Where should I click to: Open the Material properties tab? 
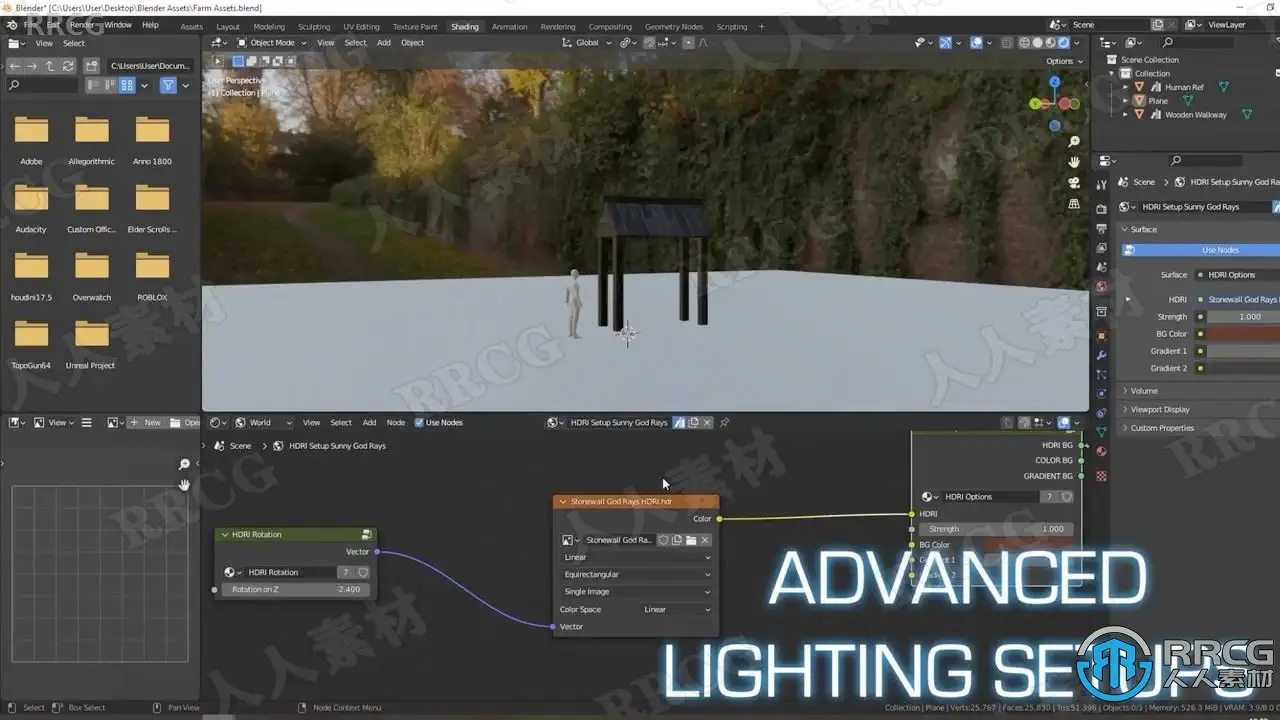click(x=1101, y=451)
